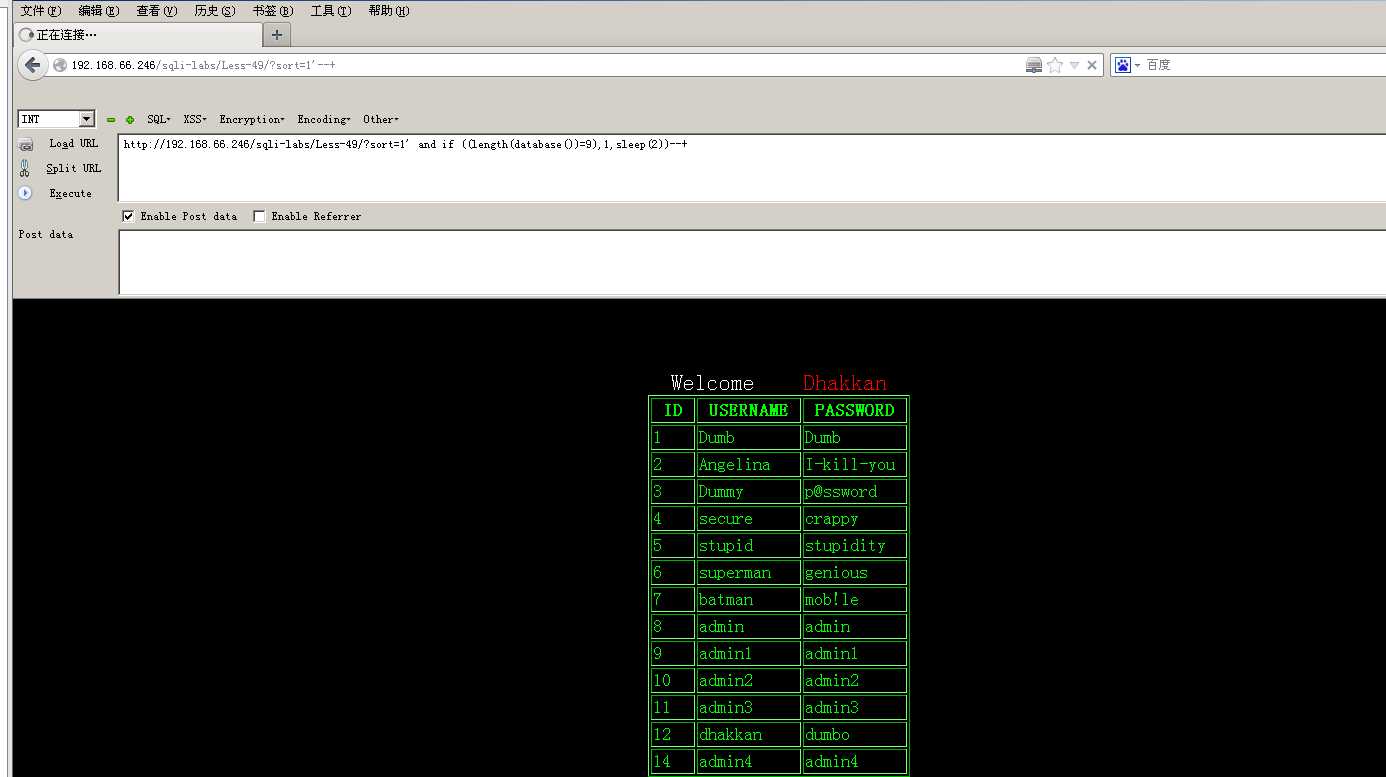The height and width of the screenshot is (777, 1386).
Task: Open the 工具 (Tools) menu
Action: [331, 11]
